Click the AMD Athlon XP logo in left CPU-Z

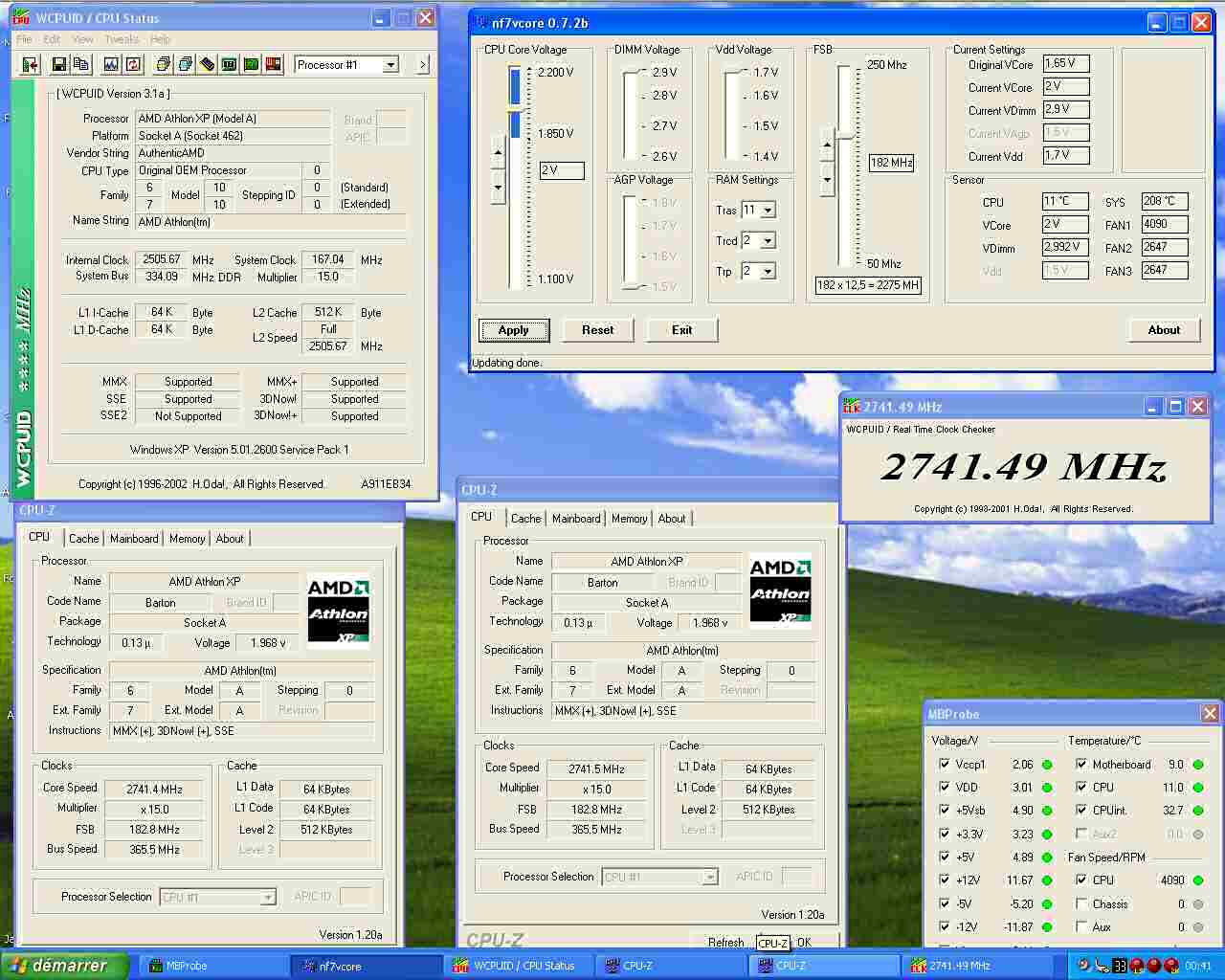(x=338, y=611)
